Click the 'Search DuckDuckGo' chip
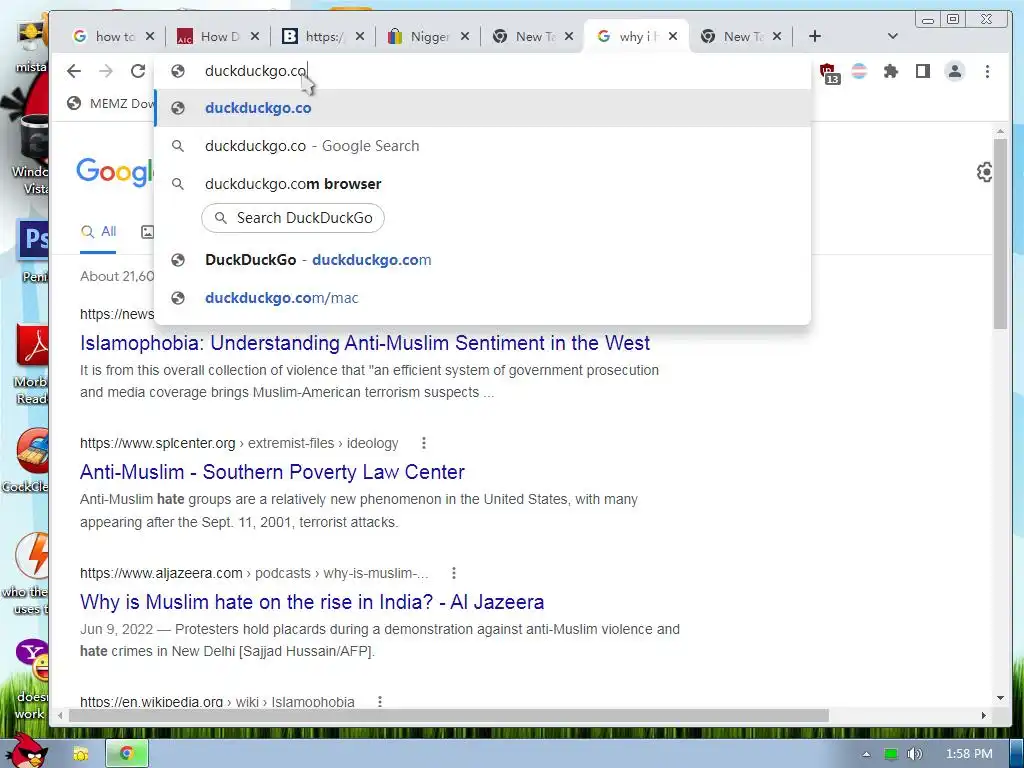 (x=293, y=218)
